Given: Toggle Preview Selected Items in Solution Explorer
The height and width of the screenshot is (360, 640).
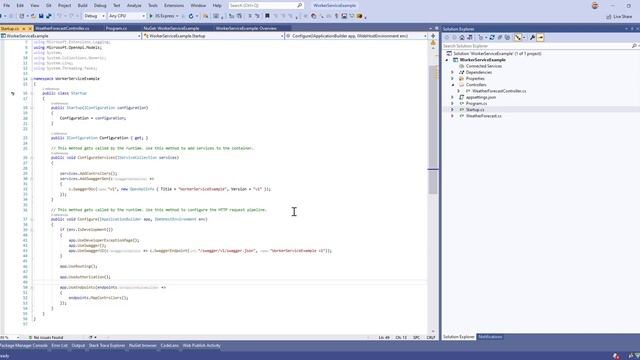Looking at the screenshot, I should point(540,38).
